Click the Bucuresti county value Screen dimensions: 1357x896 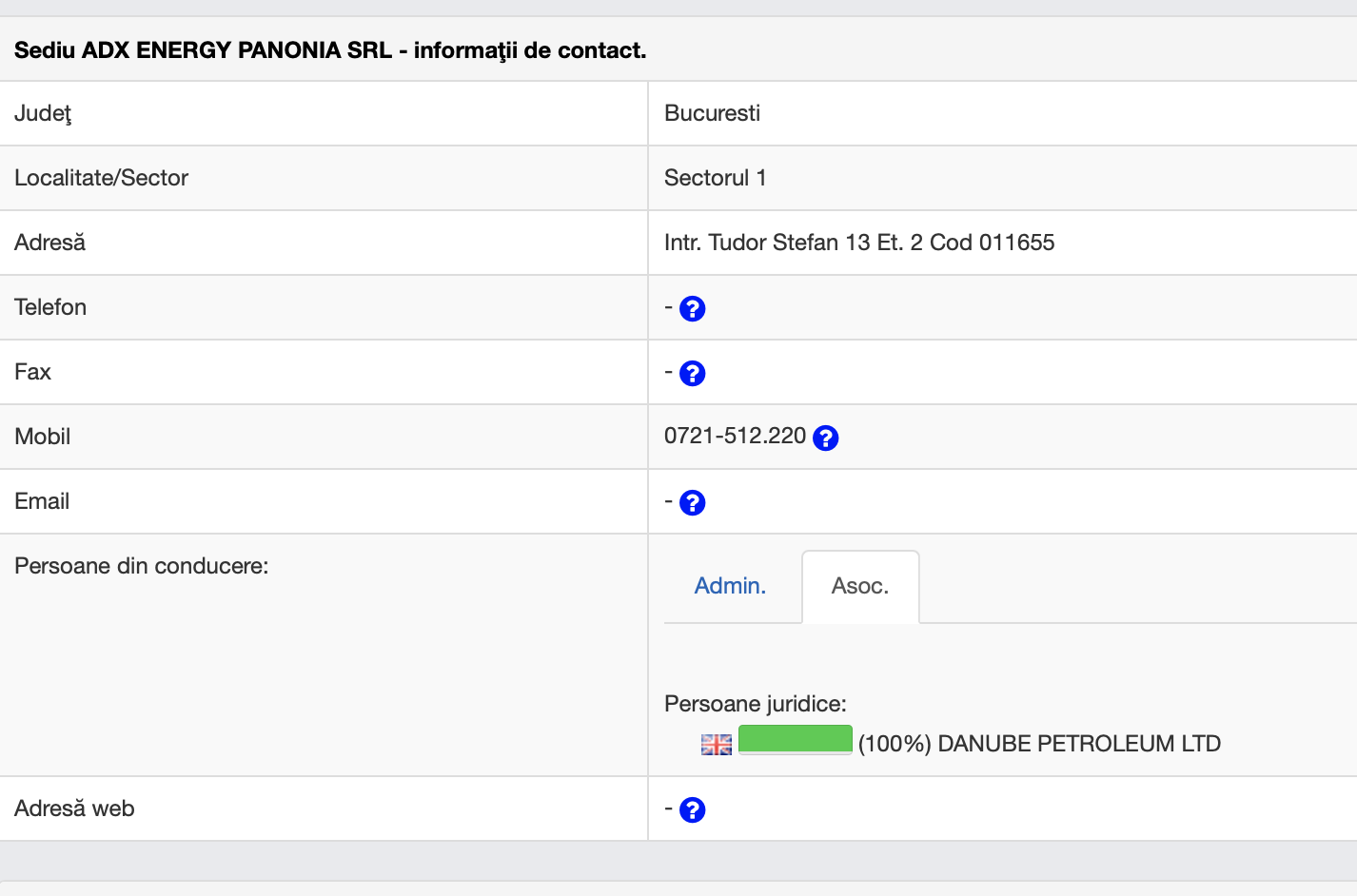tap(712, 113)
